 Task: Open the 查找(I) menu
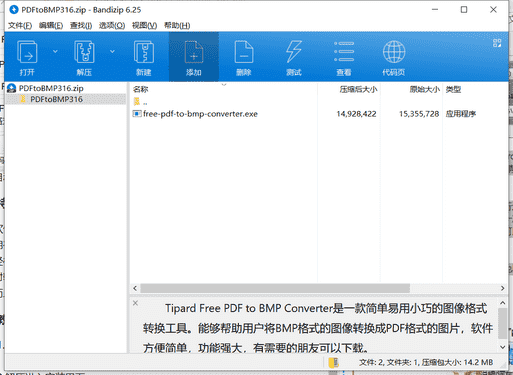tap(81, 25)
